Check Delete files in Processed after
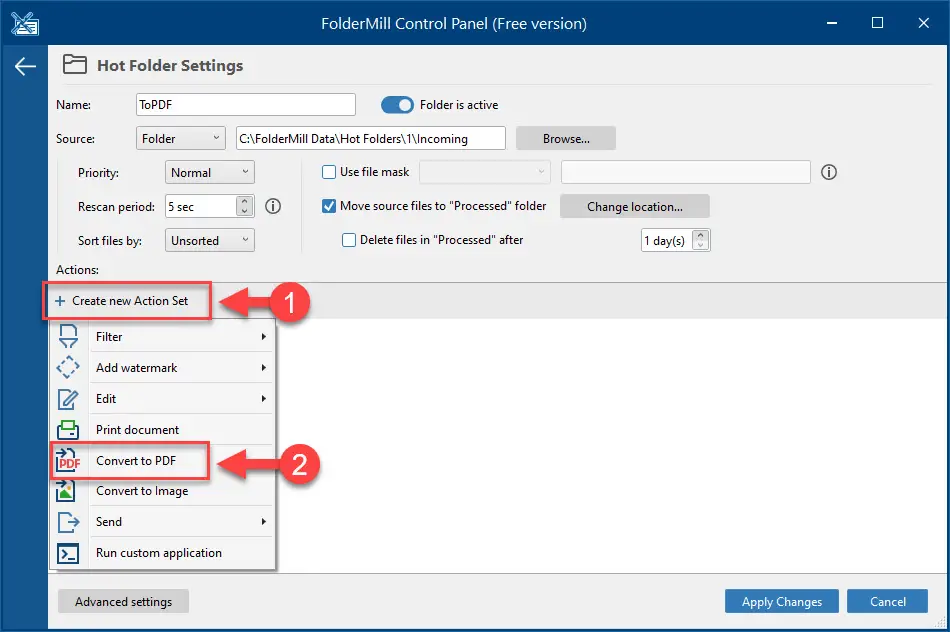Image resolution: width=950 pixels, height=632 pixels. pos(349,240)
